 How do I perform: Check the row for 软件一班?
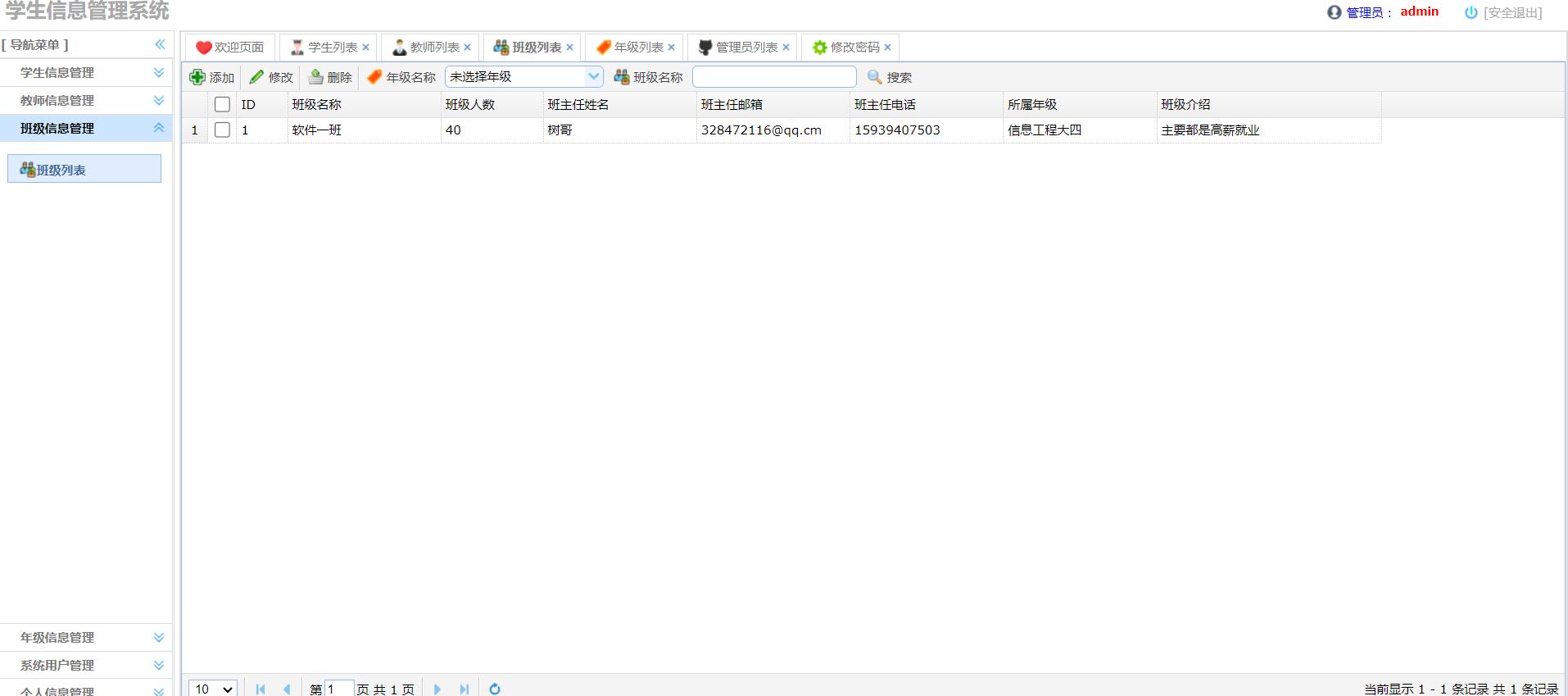coord(222,130)
